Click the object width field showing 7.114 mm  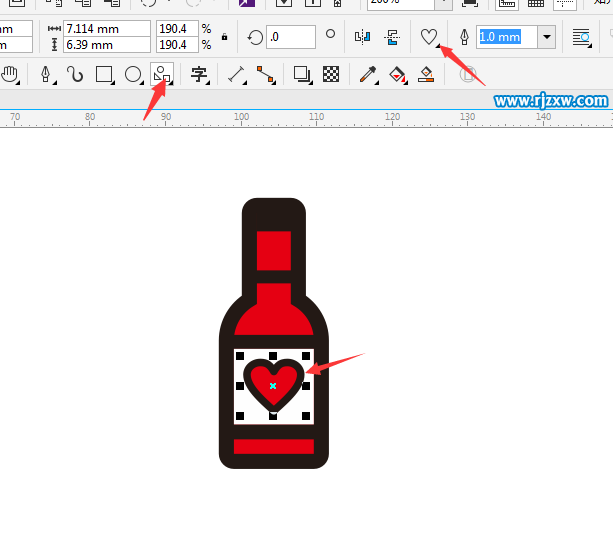pos(107,29)
